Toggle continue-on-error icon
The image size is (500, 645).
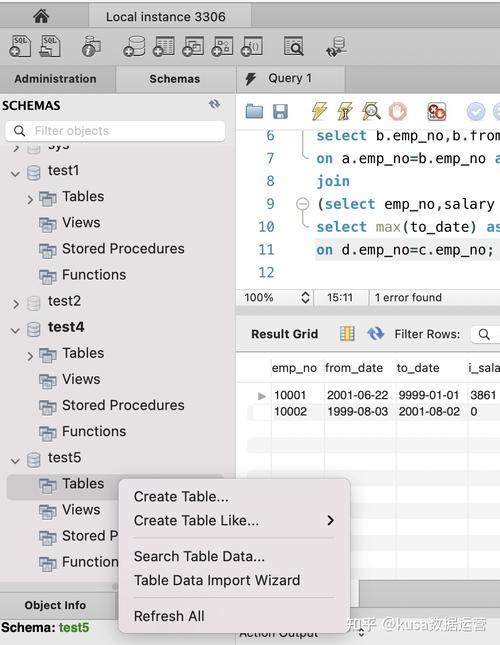coord(437,111)
